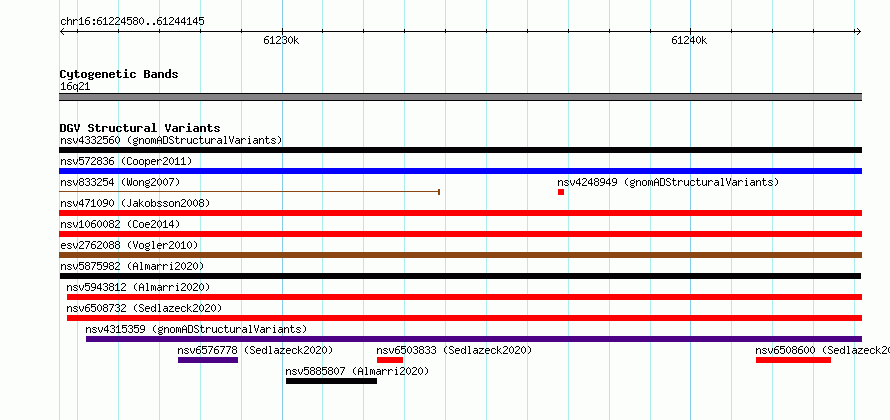Select the short purple nsv6576778 variant bar
The image size is (890, 420).
coord(208,360)
